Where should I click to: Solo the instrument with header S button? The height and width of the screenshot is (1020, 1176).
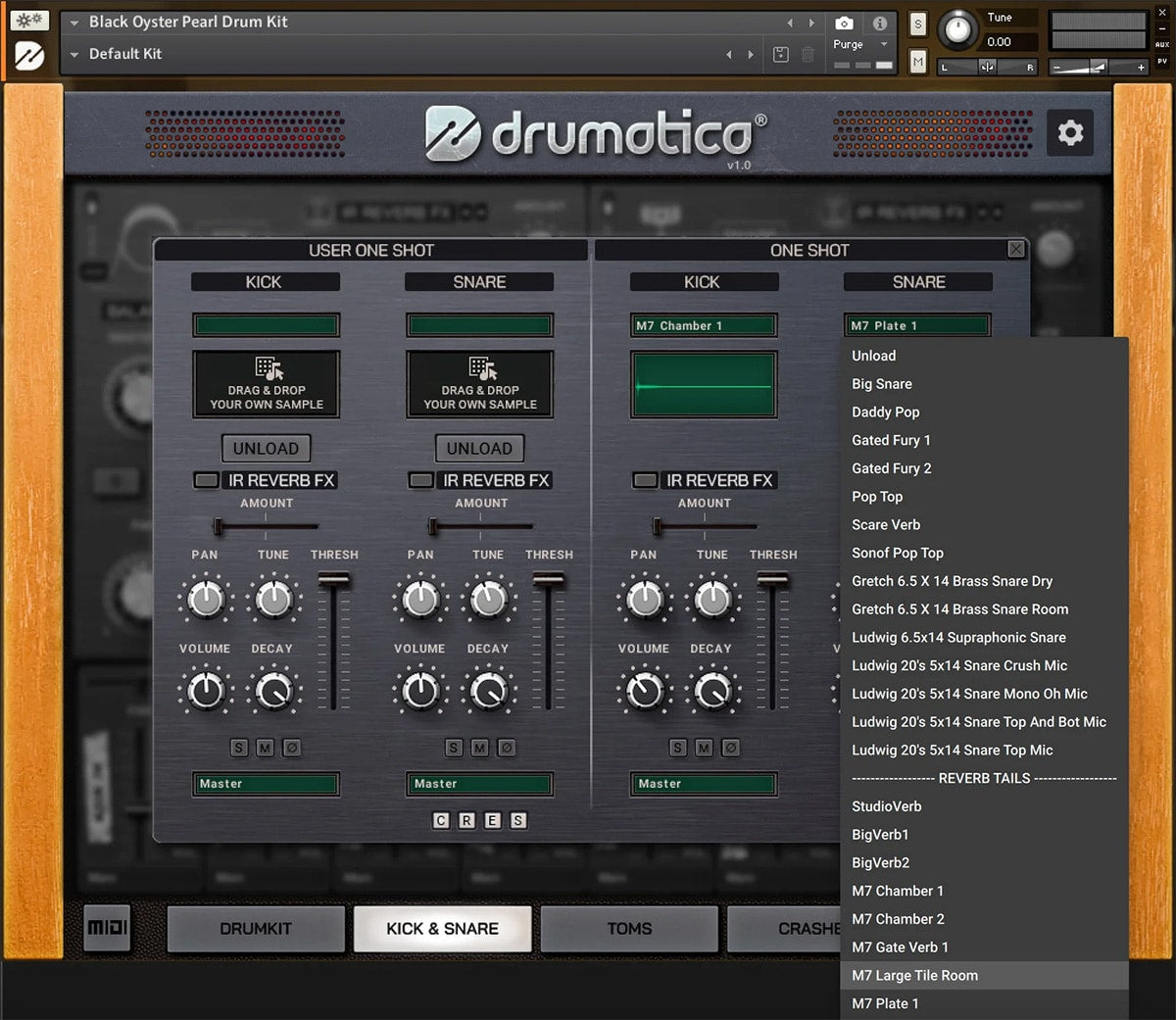918,24
